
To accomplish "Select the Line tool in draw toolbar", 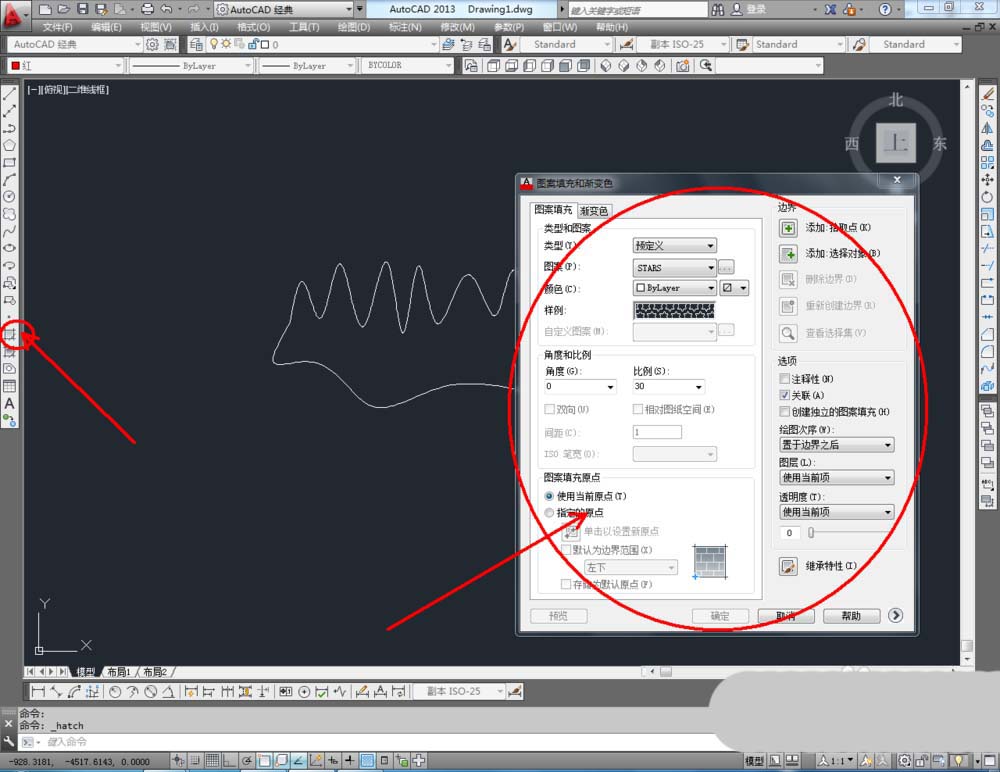I will coord(9,94).
